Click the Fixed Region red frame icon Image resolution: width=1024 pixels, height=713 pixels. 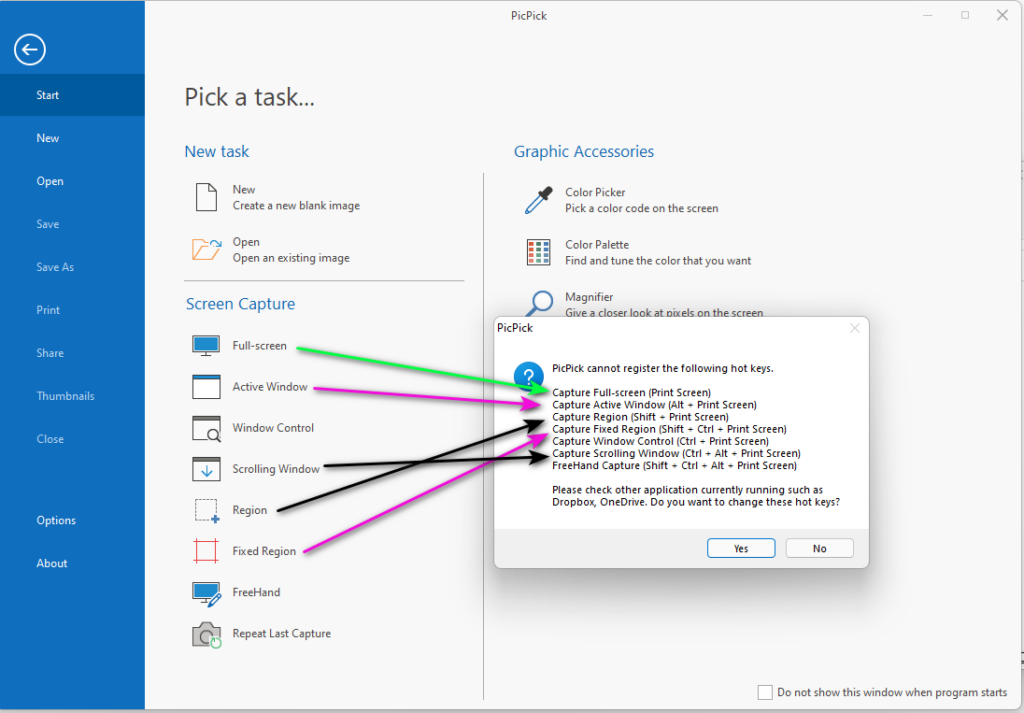click(206, 551)
